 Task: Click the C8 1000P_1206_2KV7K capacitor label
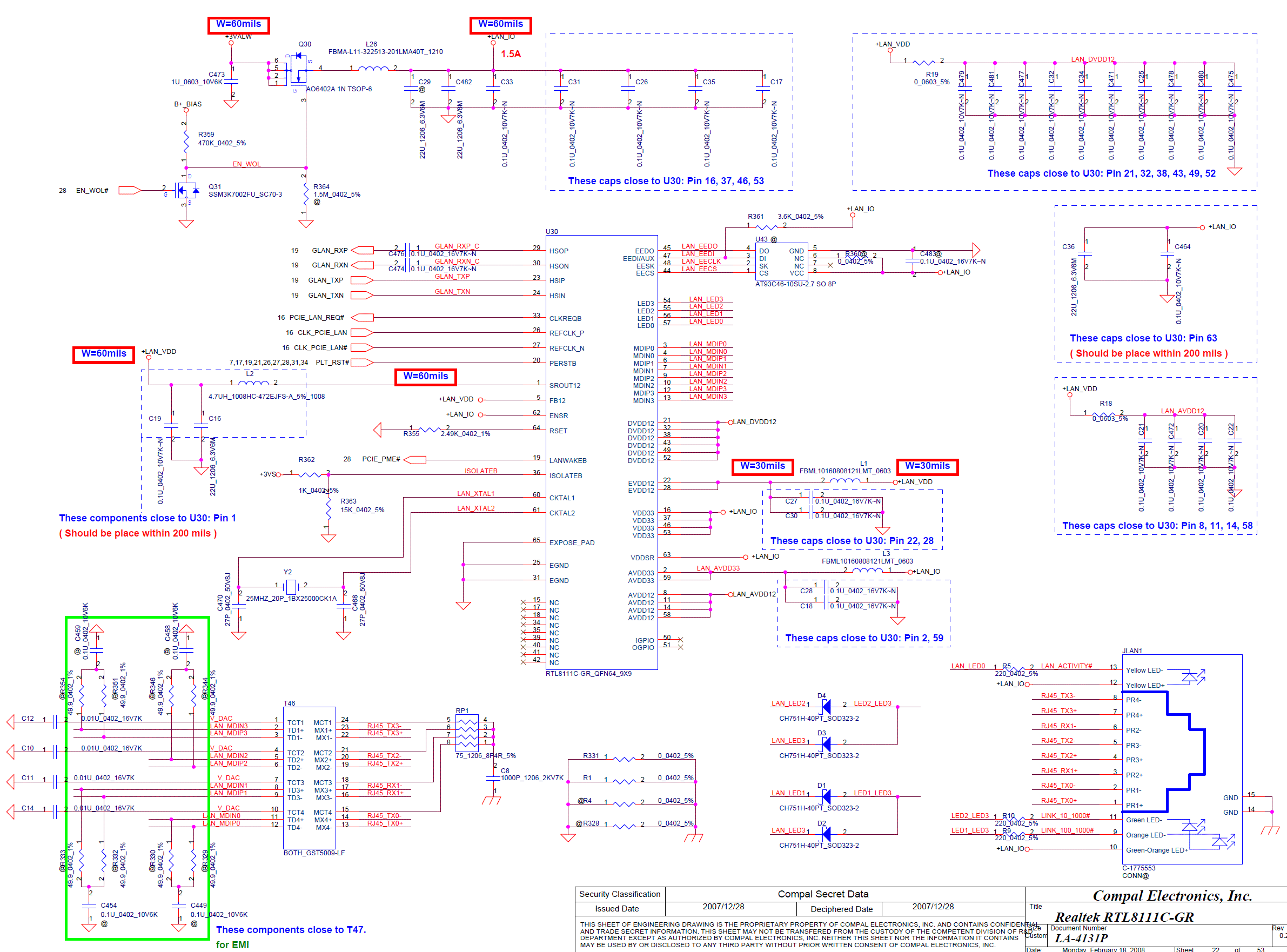click(x=532, y=774)
